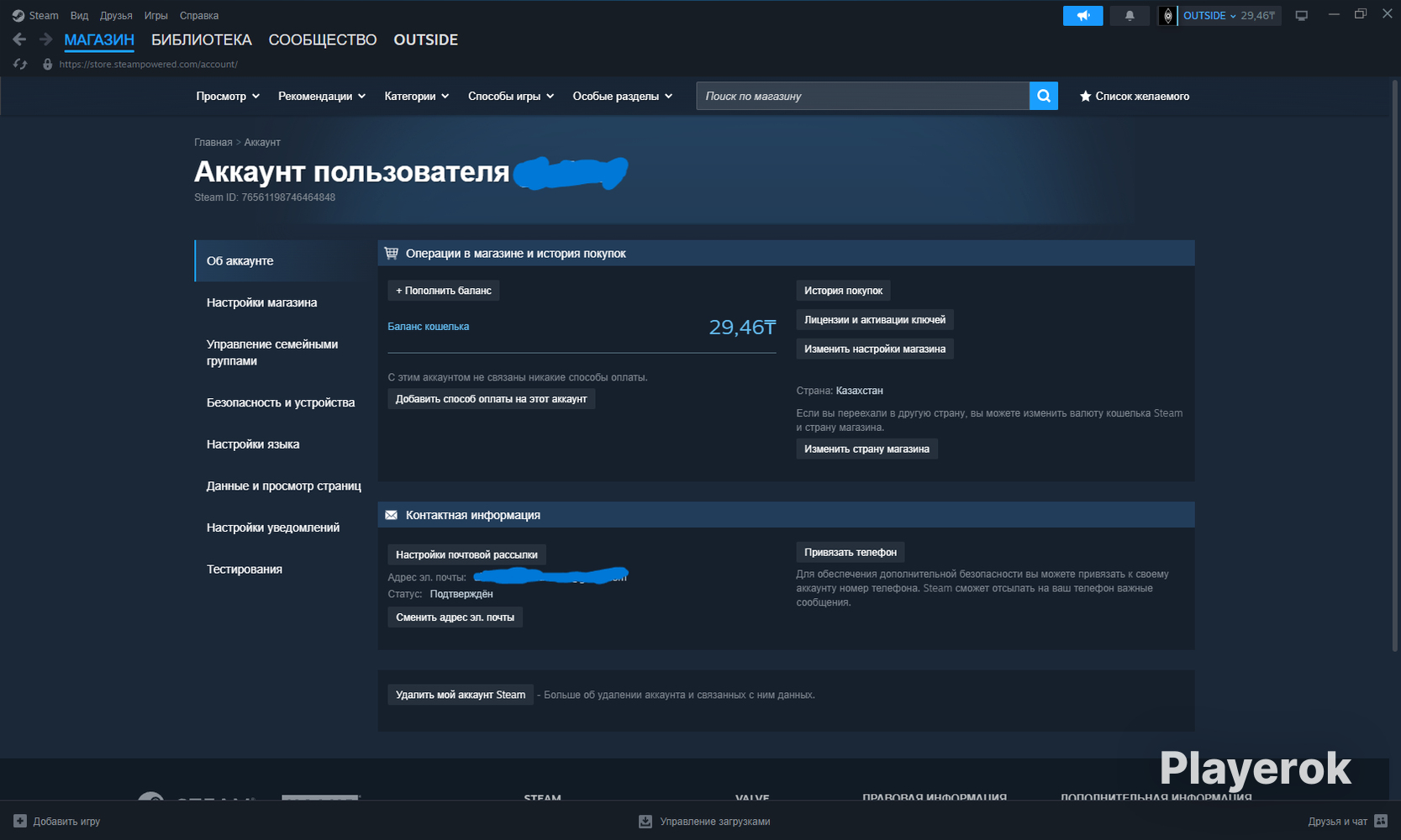Go back with the left arrow button

coord(19,39)
